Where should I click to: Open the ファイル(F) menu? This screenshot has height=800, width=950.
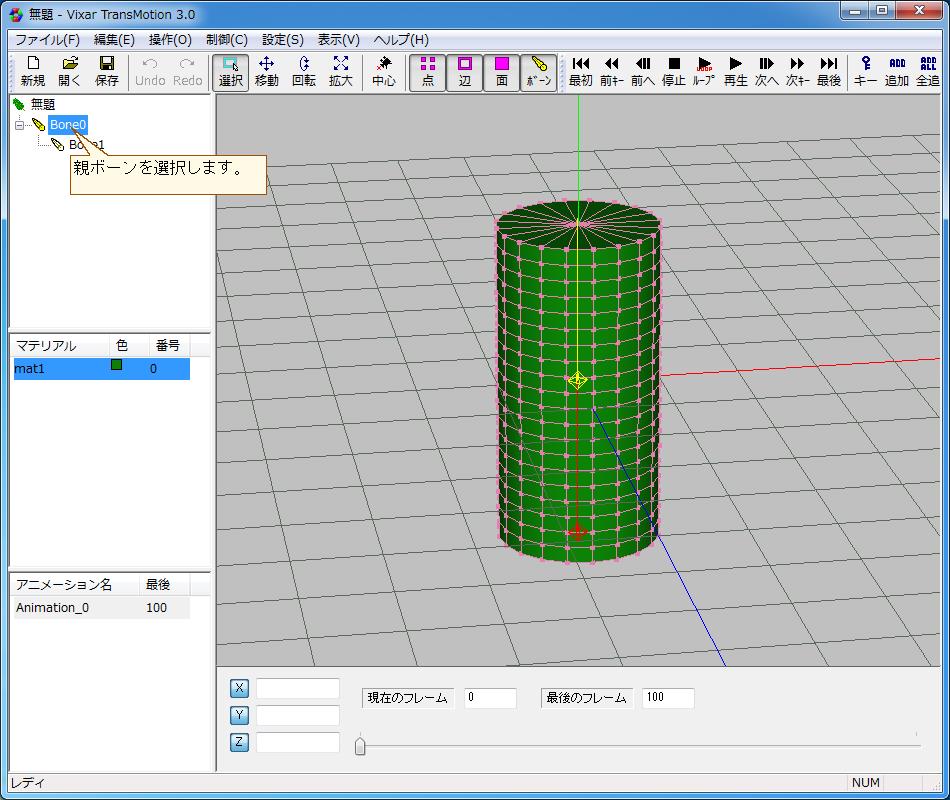[47, 40]
